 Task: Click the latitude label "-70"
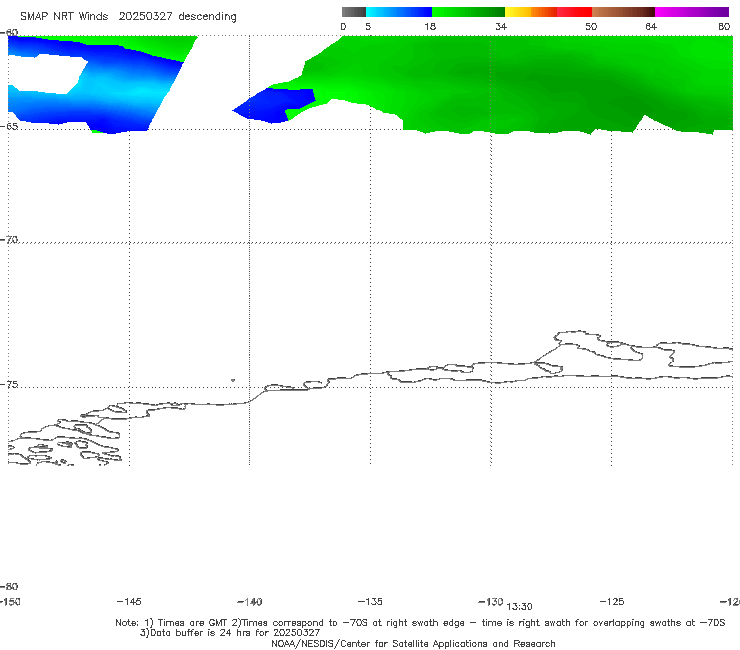pyautogui.click(x=9, y=240)
